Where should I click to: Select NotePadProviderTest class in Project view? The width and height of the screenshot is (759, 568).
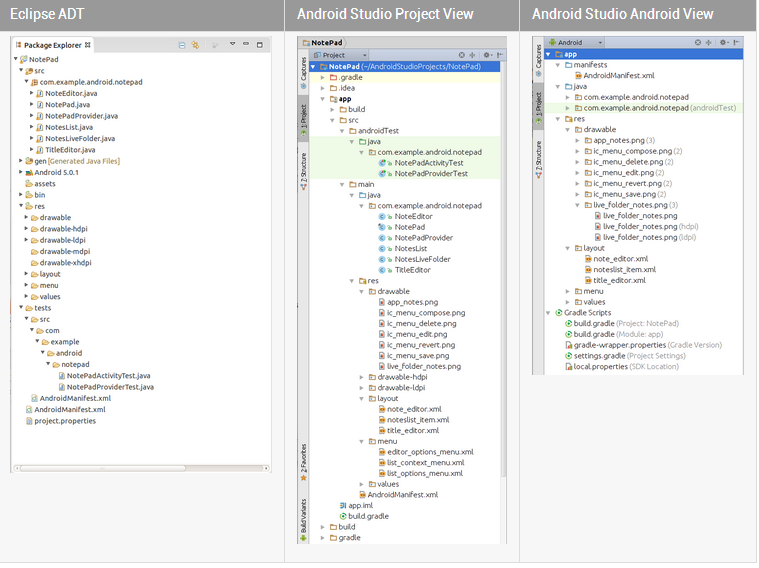tap(431, 174)
